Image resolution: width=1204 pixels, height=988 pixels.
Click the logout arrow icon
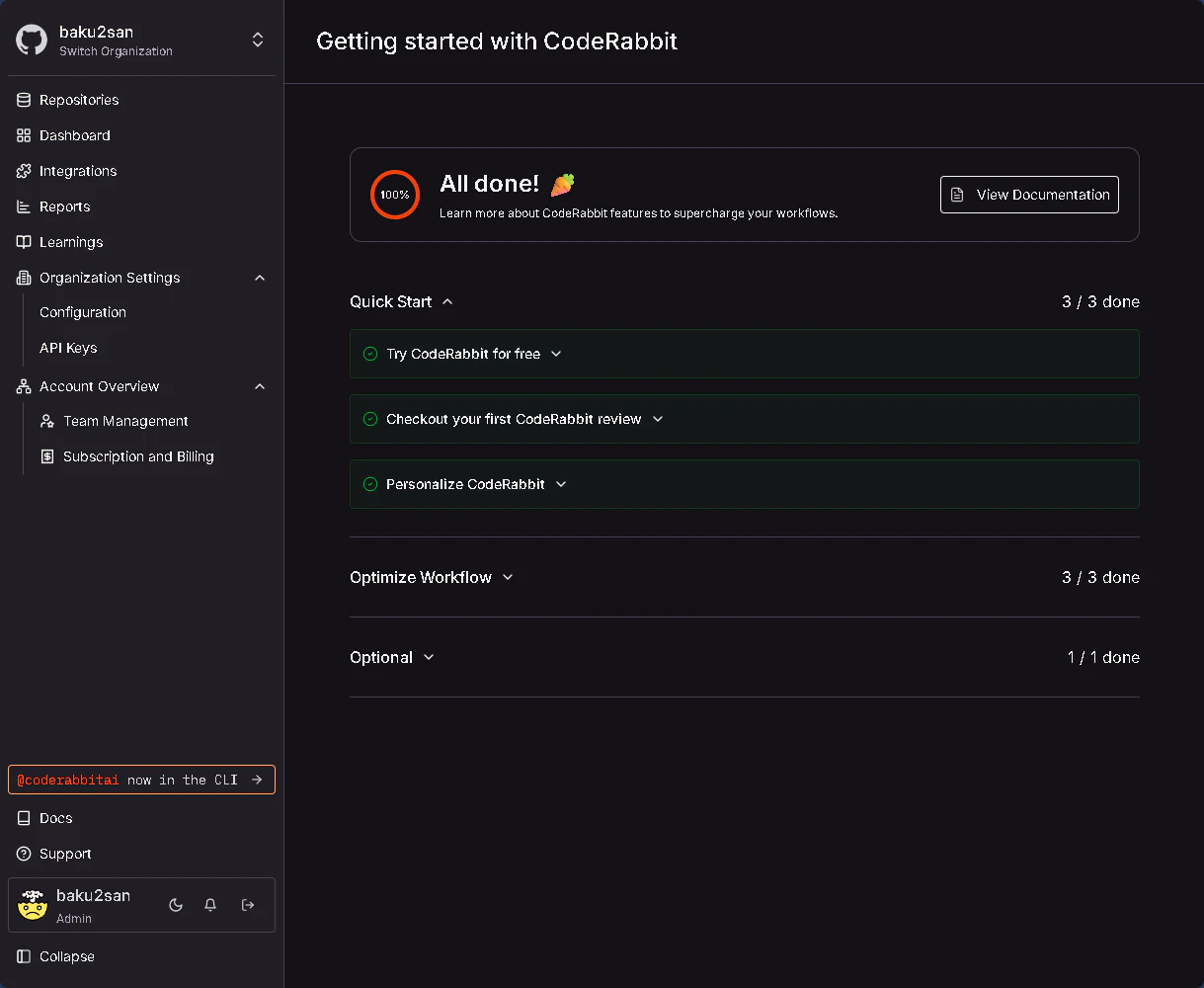248,905
